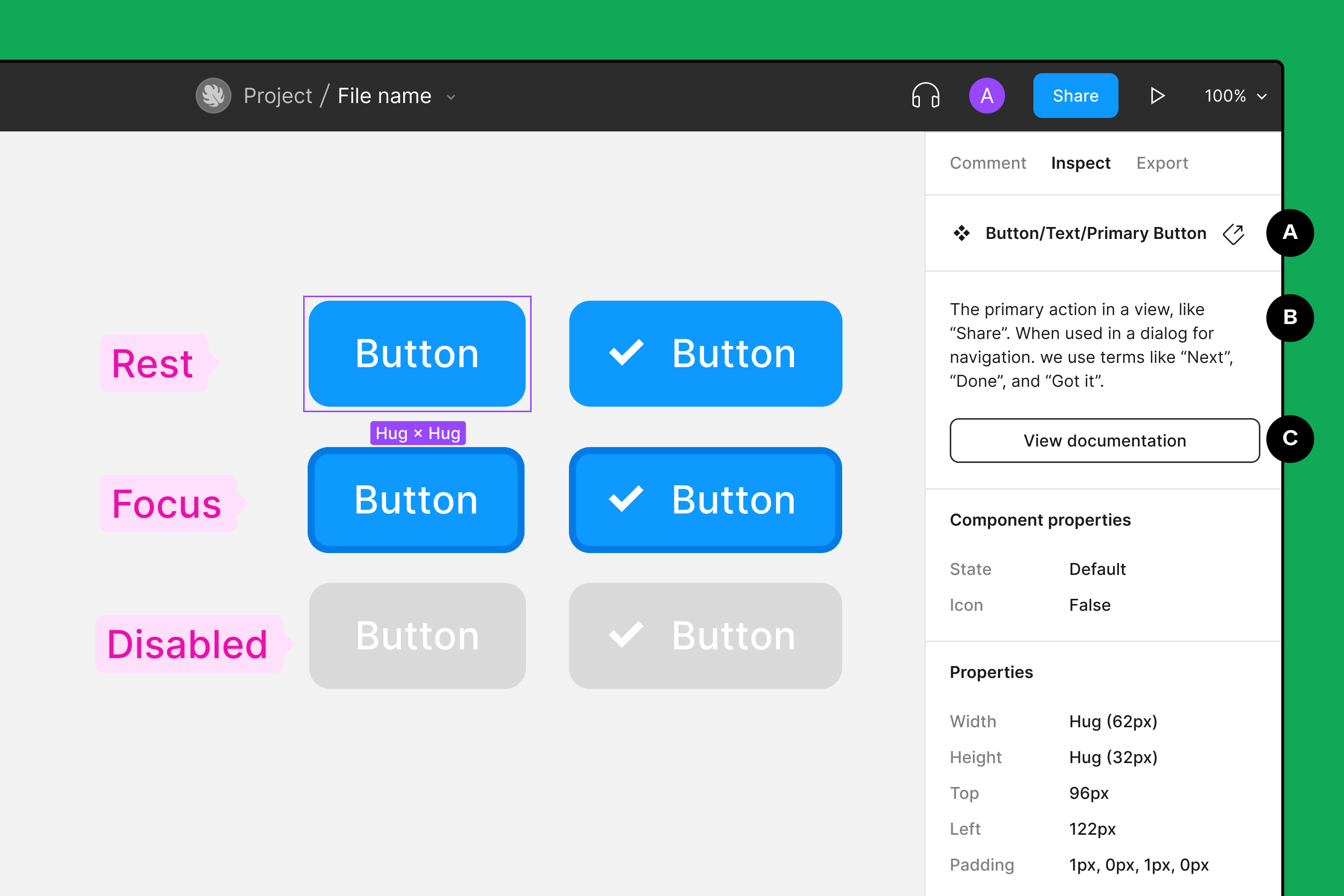Select the Export tab in the inspect panel
This screenshot has width=1344, height=896.
click(1163, 163)
